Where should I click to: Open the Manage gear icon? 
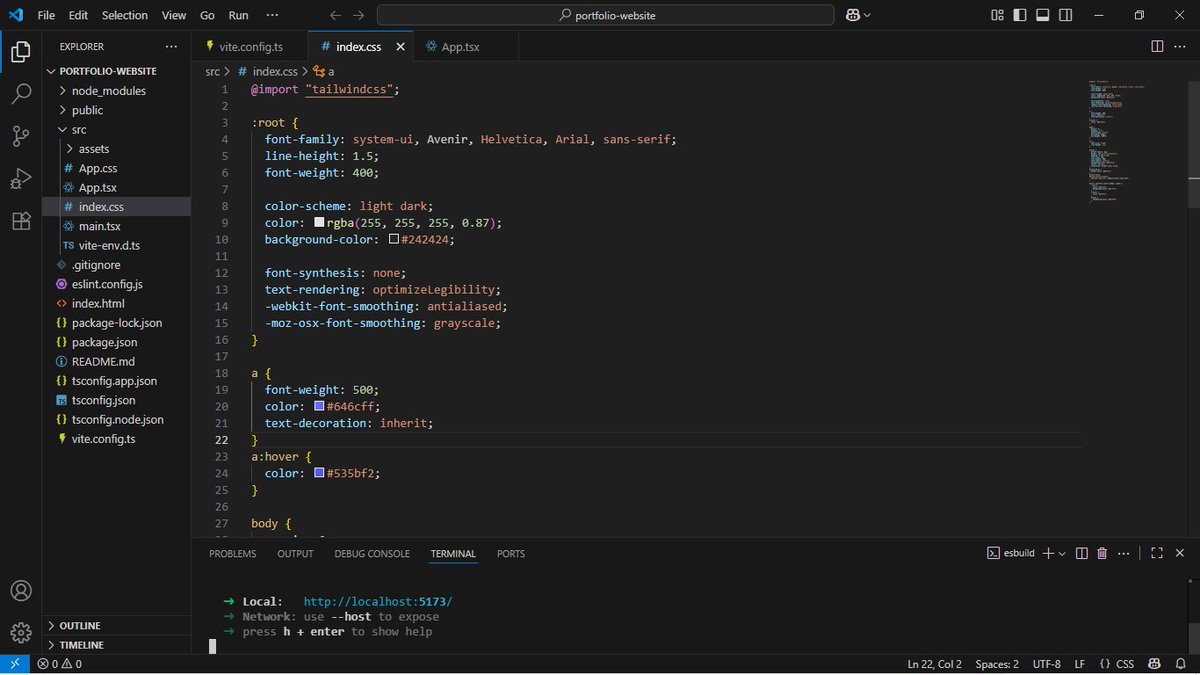click(x=20, y=632)
